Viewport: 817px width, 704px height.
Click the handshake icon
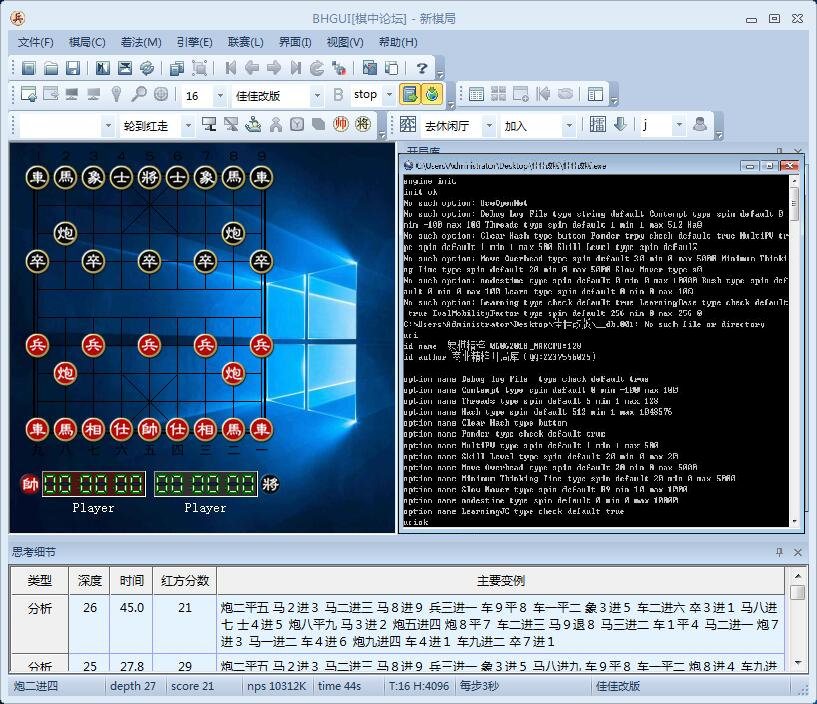coord(565,94)
